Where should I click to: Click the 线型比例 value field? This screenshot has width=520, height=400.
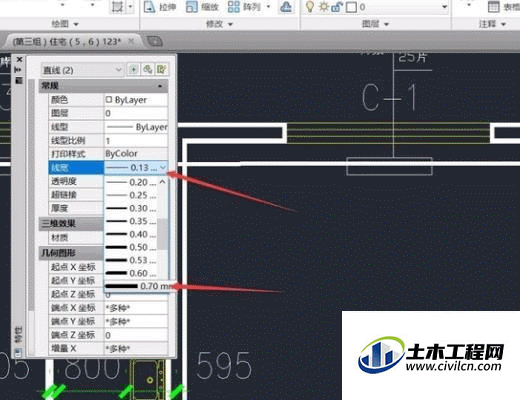pos(136,141)
